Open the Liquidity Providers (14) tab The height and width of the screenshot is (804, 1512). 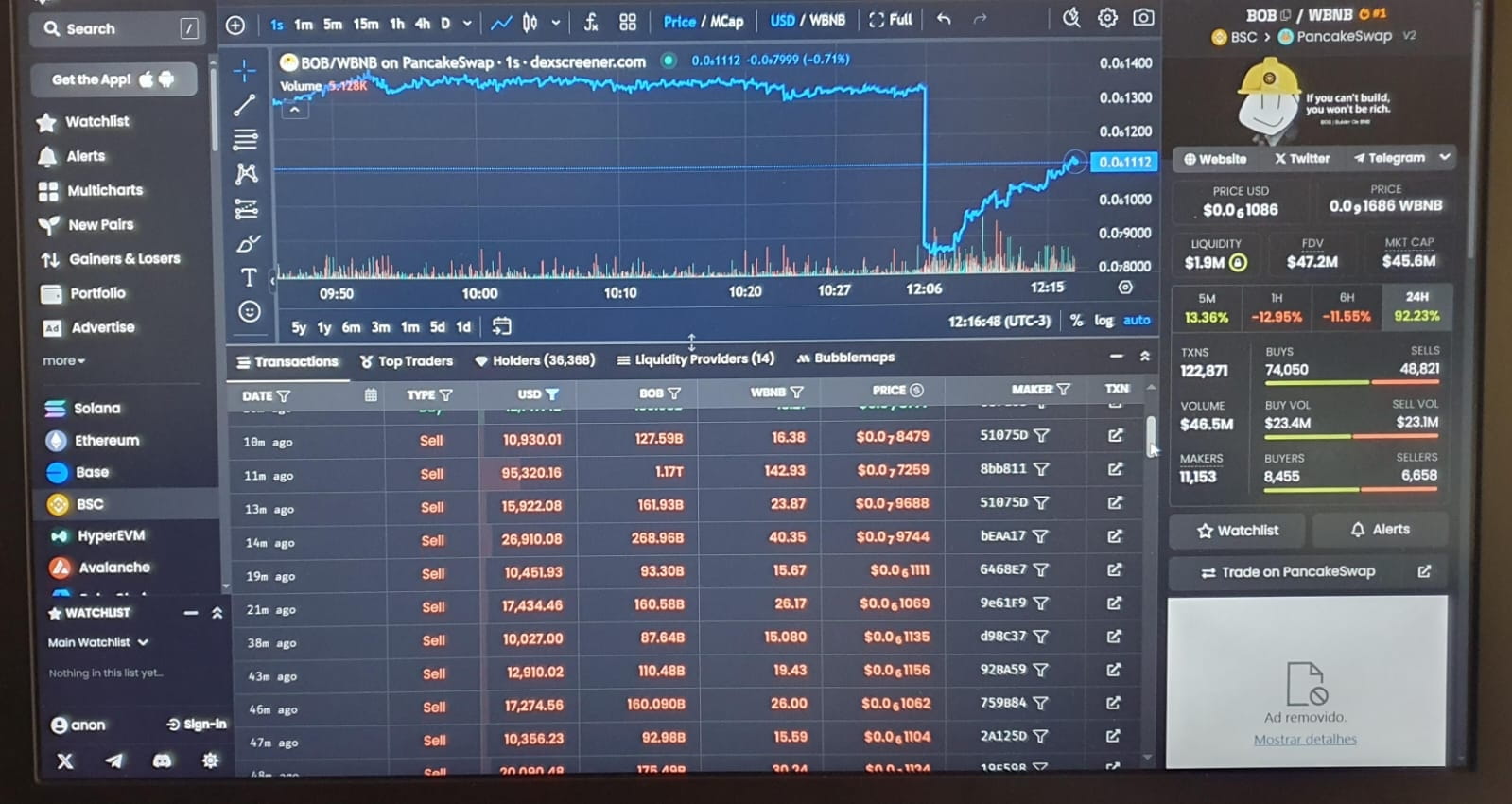point(695,359)
